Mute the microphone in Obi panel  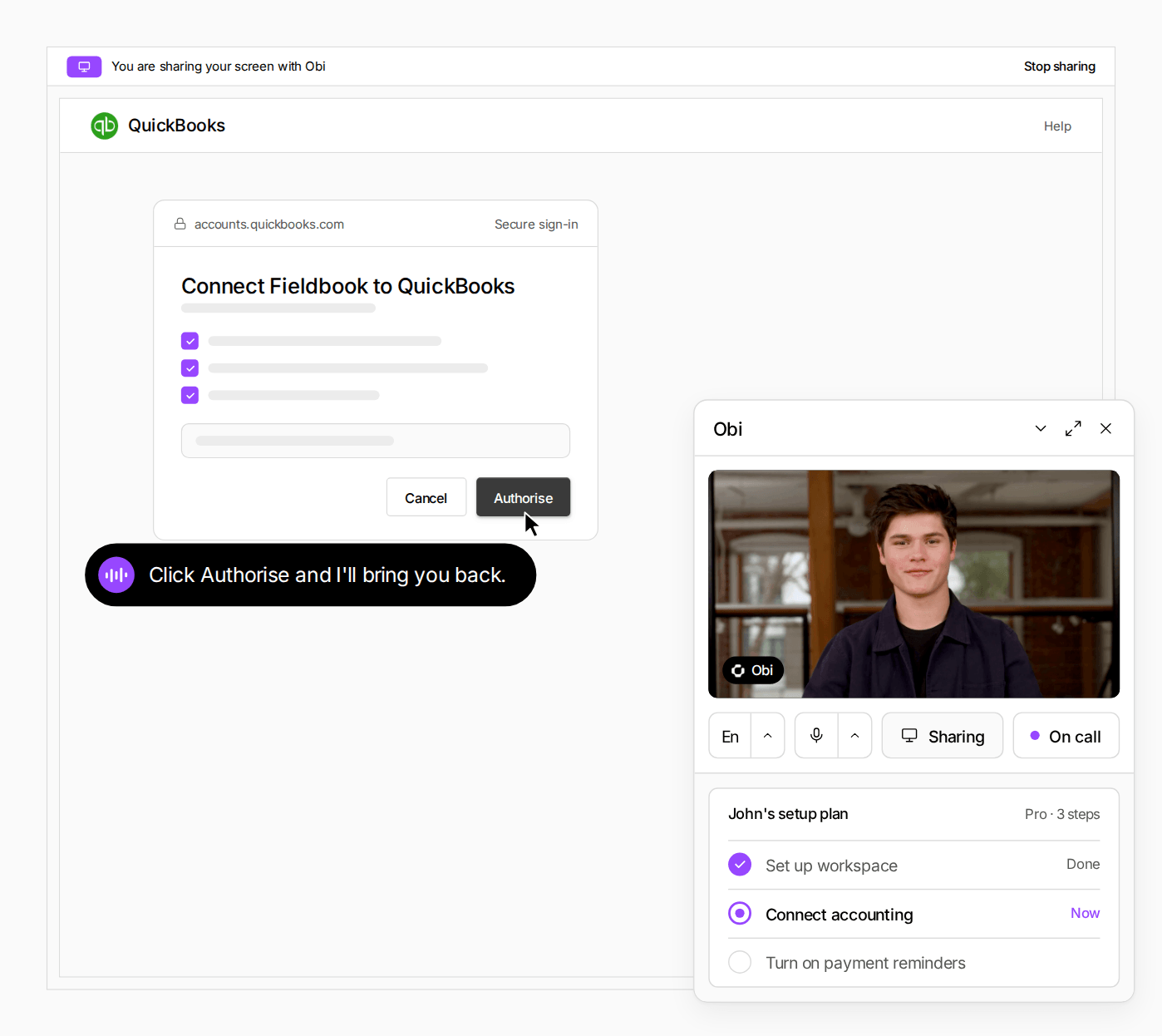[816, 736]
